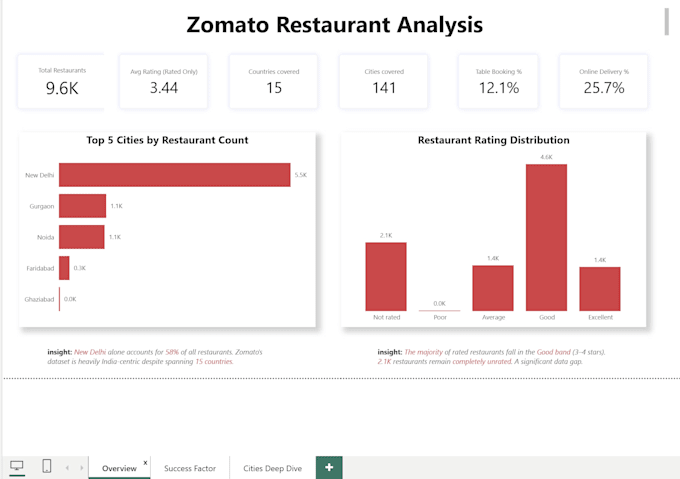Add a new report page
Viewport: 680px width, 479px height.
[329, 467]
